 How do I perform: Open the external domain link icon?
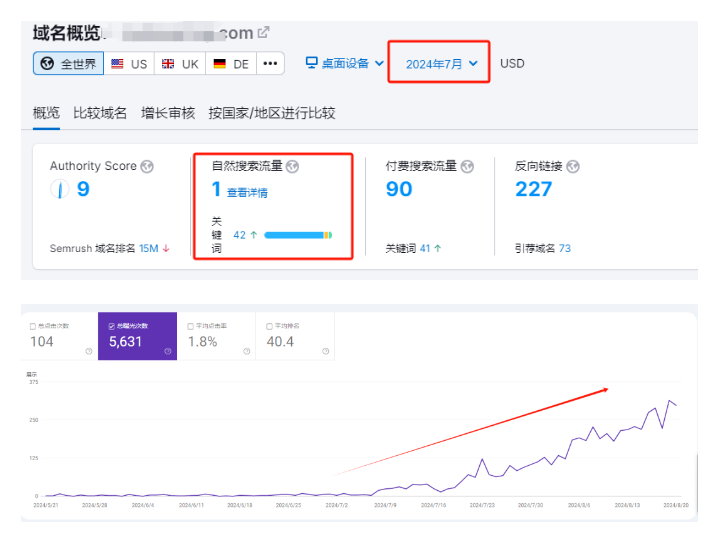click(264, 32)
